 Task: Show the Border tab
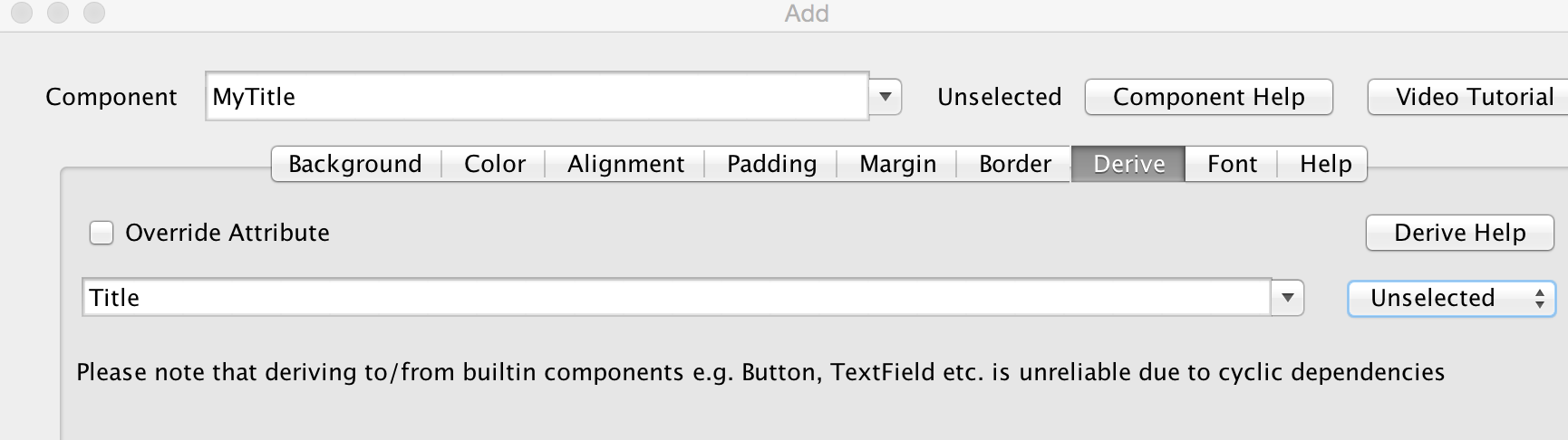(x=1014, y=164)
